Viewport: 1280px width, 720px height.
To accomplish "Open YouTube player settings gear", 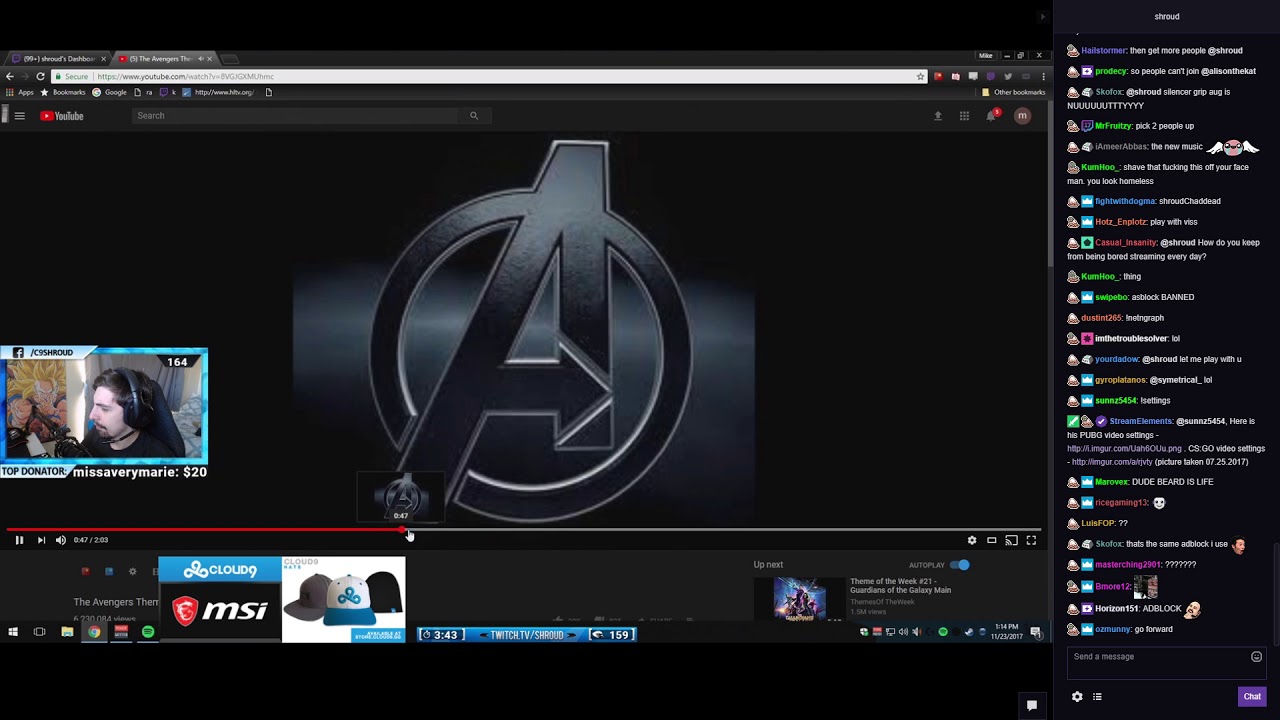I will [972, 540].
